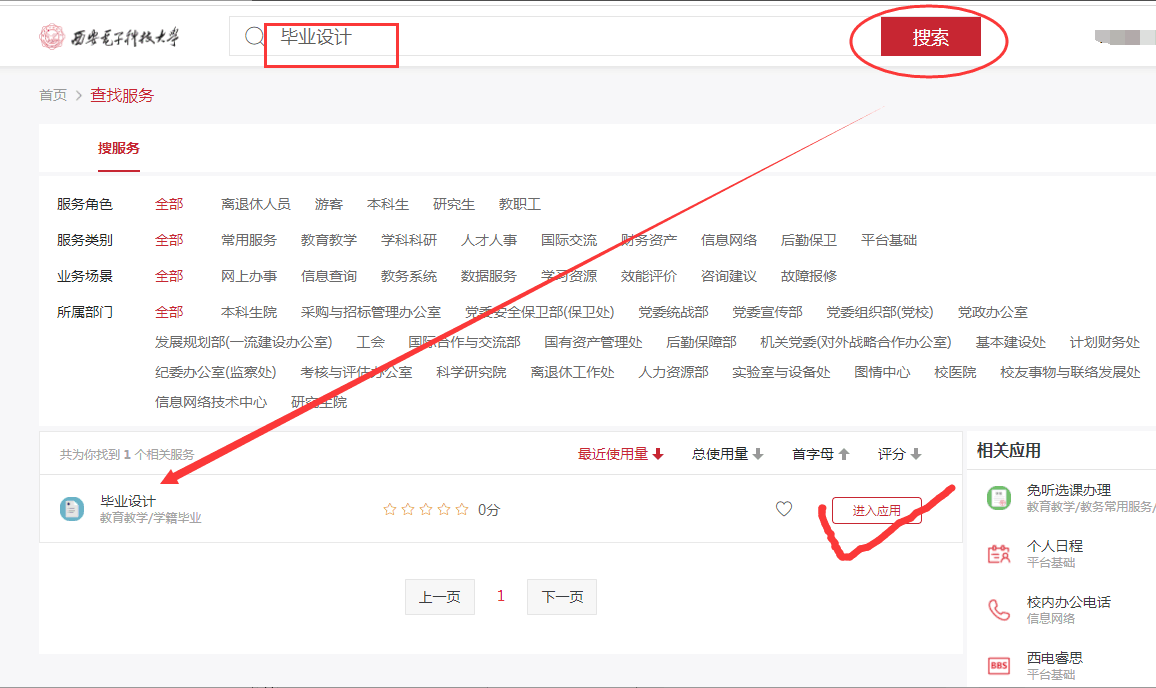Sort results by 总使用量
Image resolution: width=1156 pixels, height=688 pixels.
pyautogui.click(x=727, y=454)
